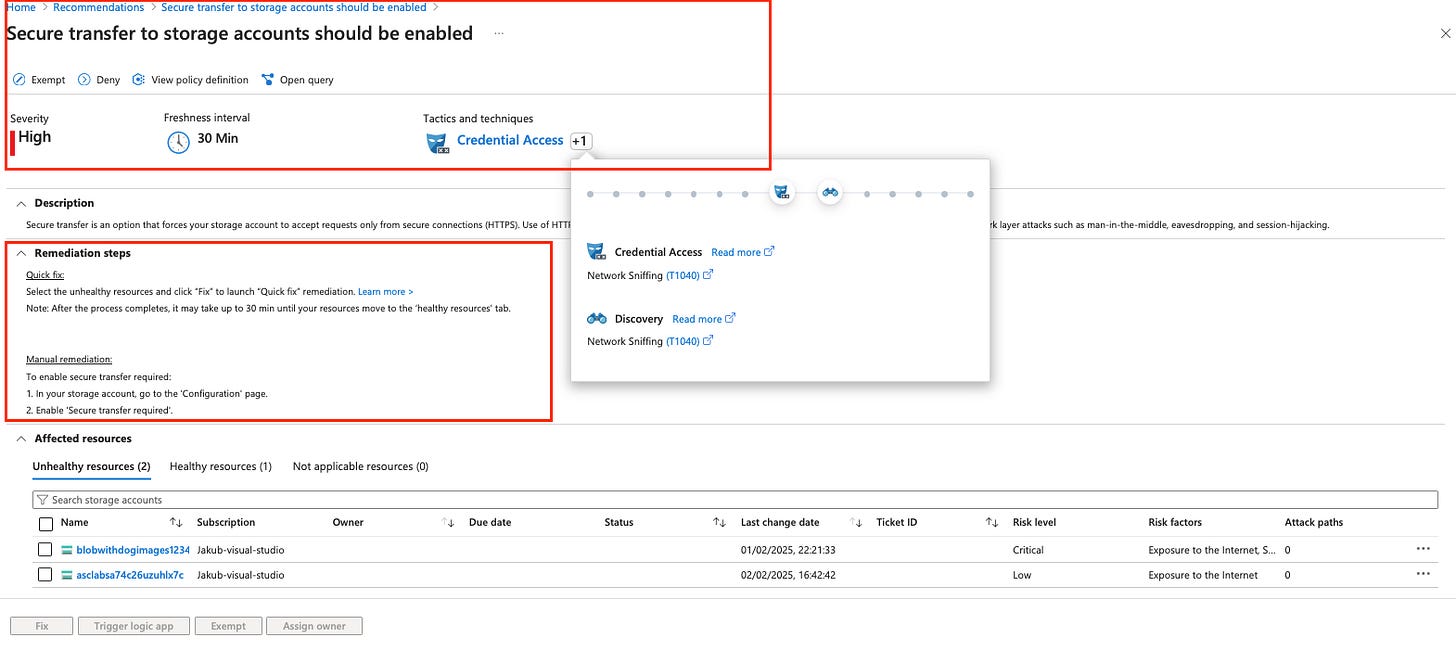Click the Credential Access tactic link

pos(510,141)
